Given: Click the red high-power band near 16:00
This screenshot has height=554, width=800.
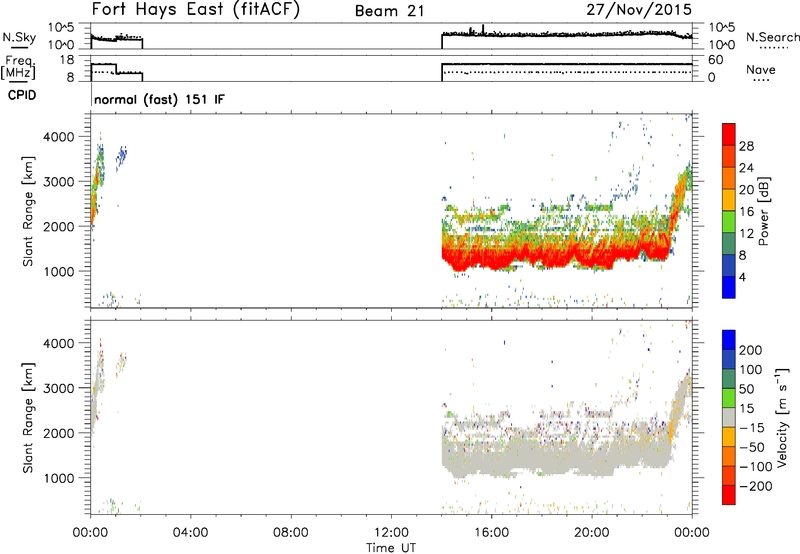Looking at the screenshot, I should pos(492,258).
